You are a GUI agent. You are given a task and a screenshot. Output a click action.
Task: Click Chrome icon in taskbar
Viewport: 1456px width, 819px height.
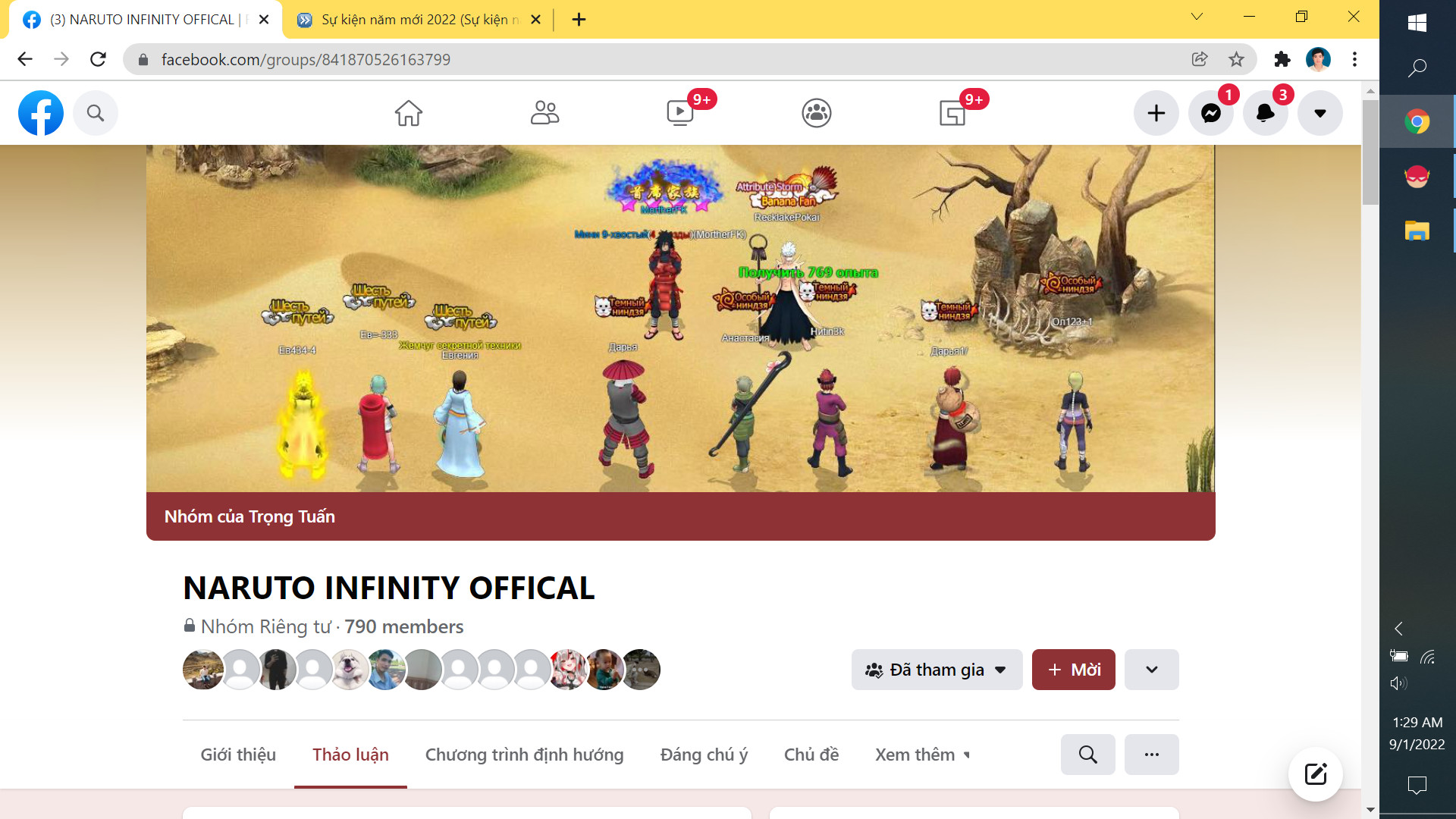click(1417, 121)
